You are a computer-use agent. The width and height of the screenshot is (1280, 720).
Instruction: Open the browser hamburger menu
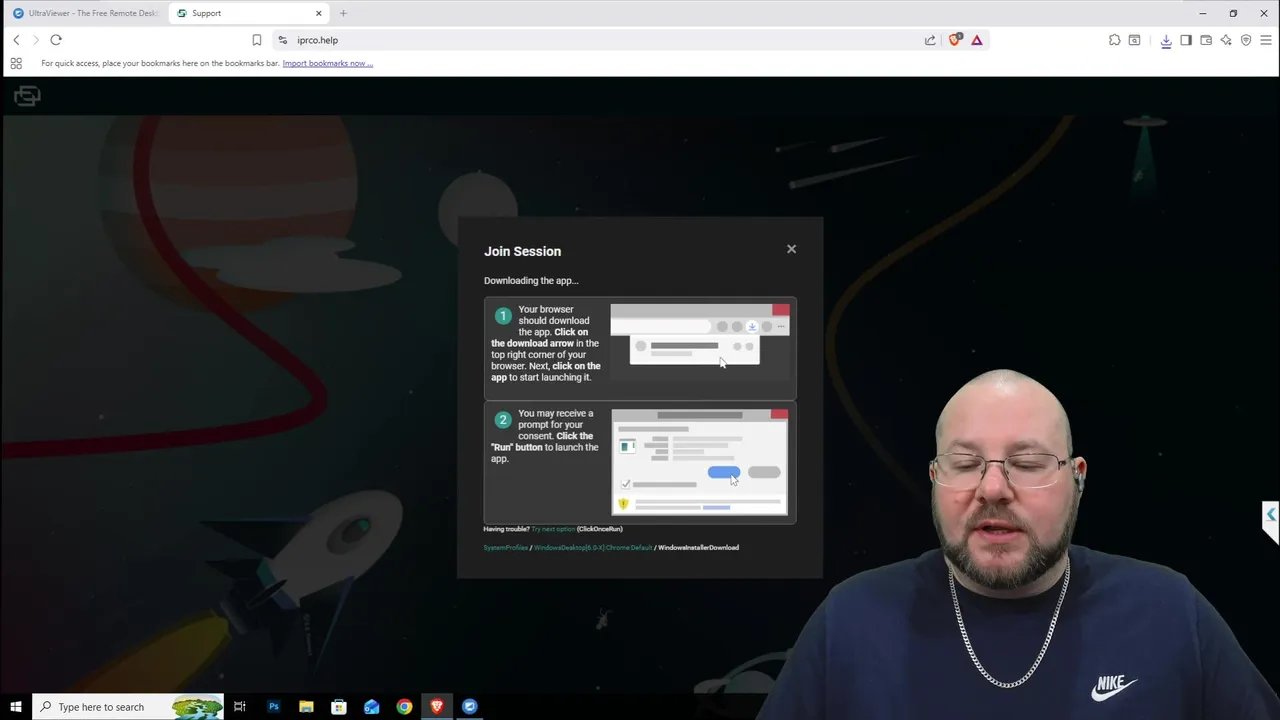coord(1266,40)
